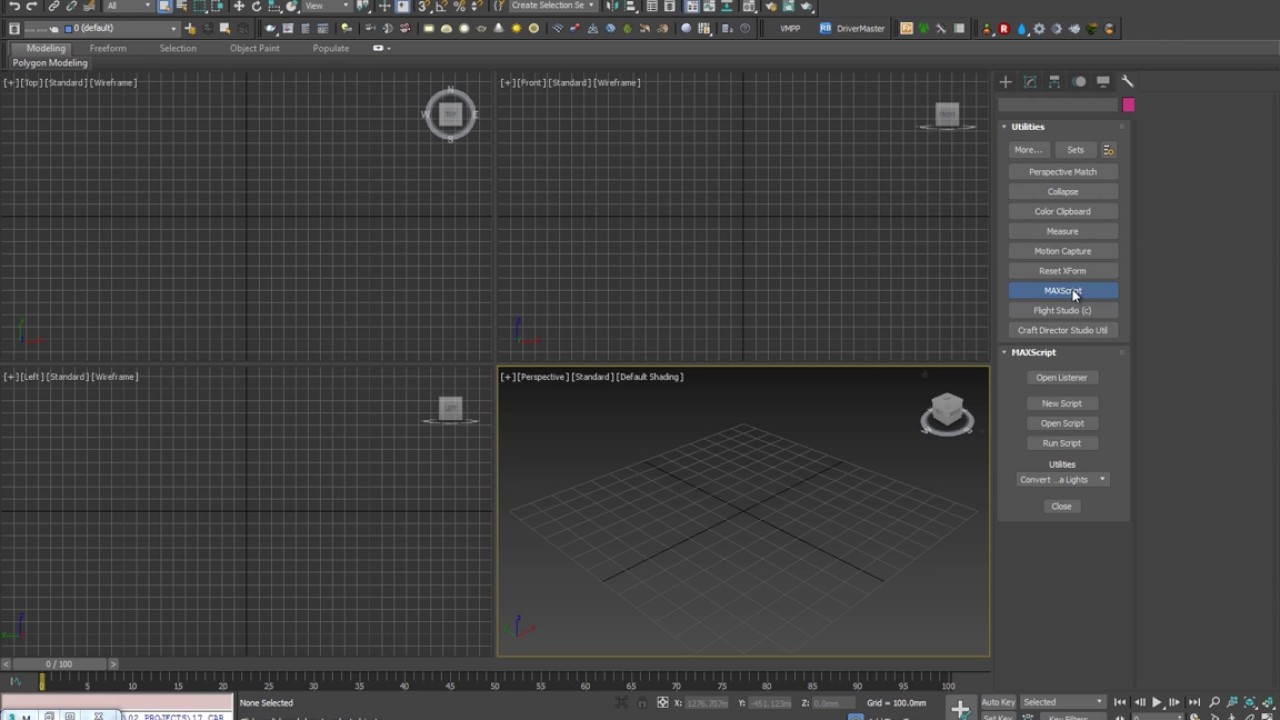Image resolution: width=1280 pixels, height=720 pixels.
Task: Select the Move tool (Select and Move)
Action: [x=238, y=6]
